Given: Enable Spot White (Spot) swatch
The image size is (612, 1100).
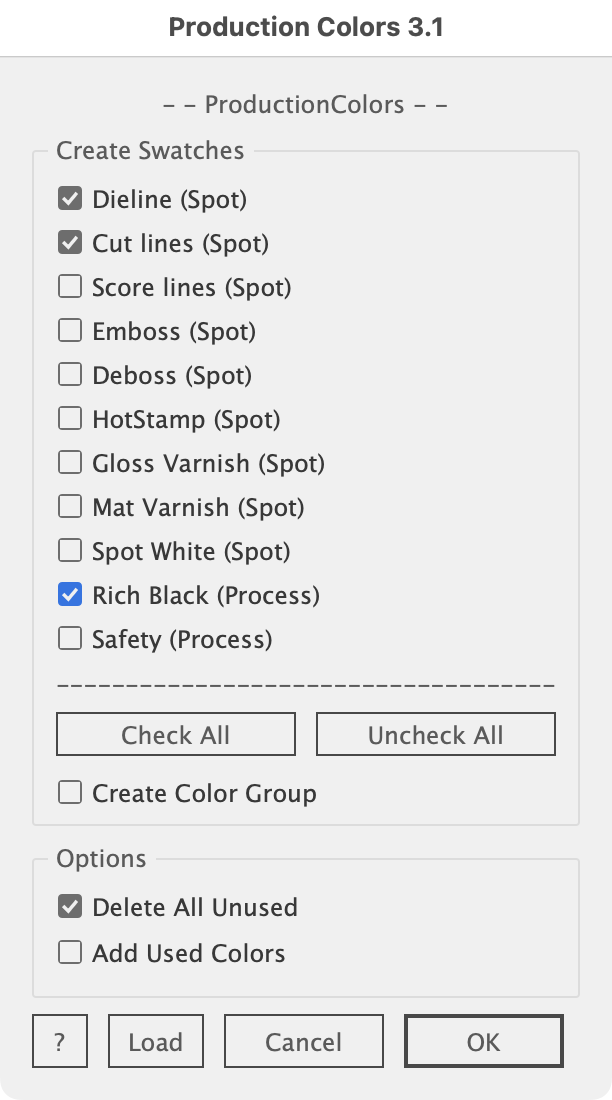Looking at the screenshot, I should [x=70, y=551].
